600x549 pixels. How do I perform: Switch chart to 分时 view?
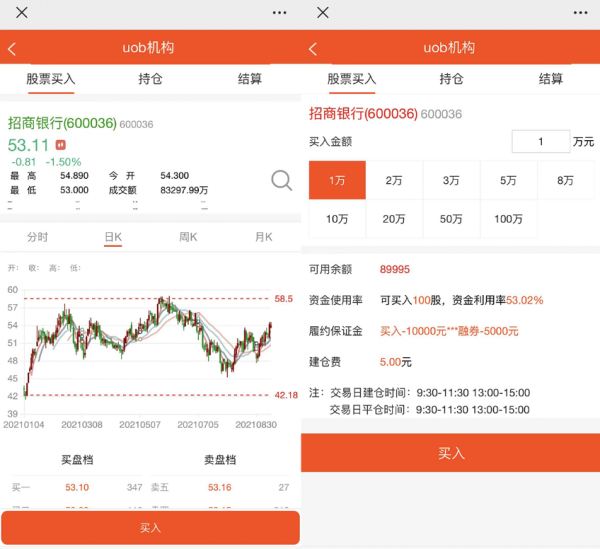[37, 237]
